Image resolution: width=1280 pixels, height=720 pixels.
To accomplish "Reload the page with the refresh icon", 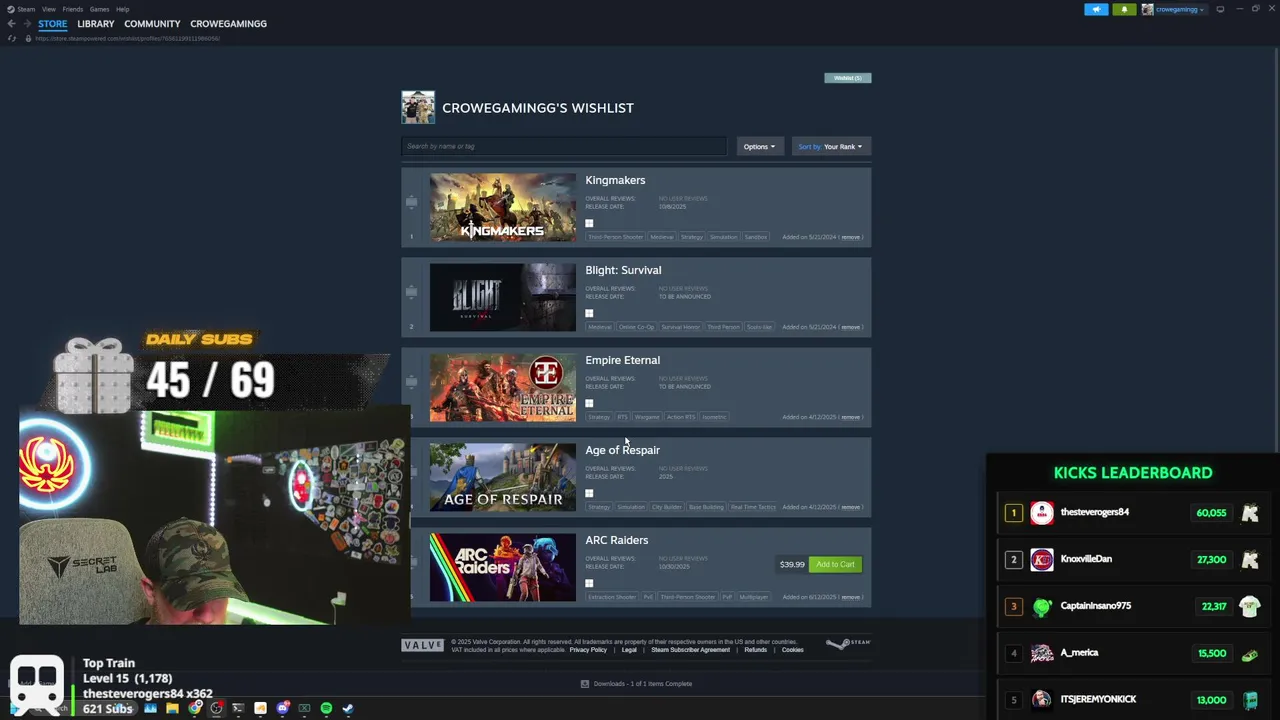I will [12, 38].
